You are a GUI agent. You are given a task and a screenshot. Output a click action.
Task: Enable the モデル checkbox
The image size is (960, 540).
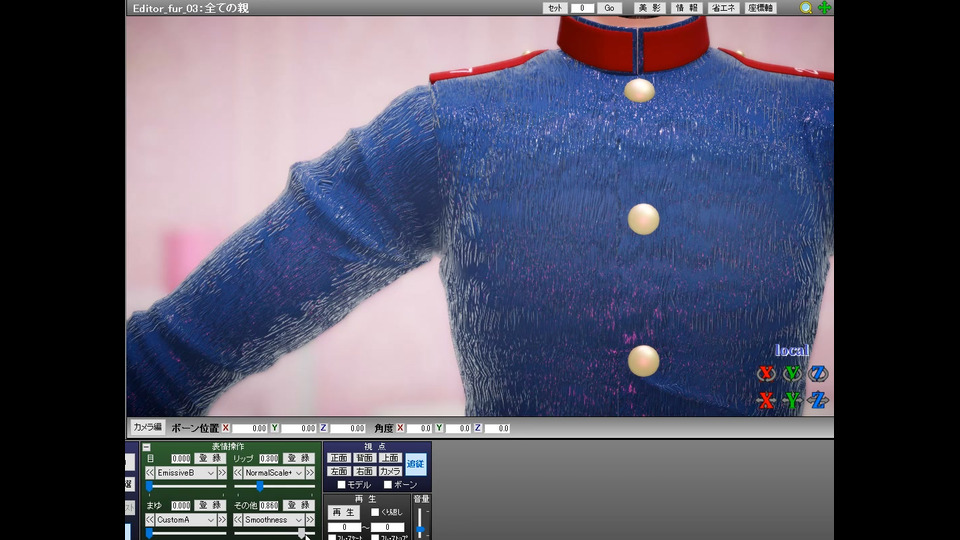pyautogui.click(x=342, y=485)
